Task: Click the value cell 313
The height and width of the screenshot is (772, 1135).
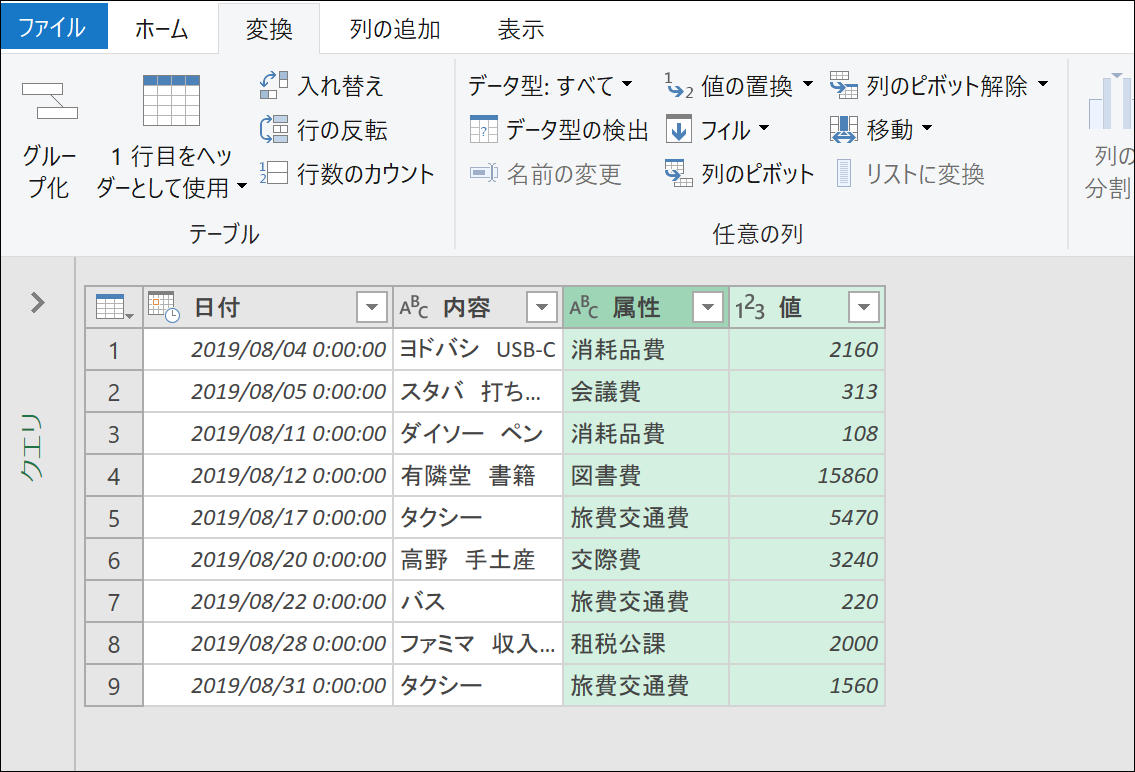Action: [807, 391]
